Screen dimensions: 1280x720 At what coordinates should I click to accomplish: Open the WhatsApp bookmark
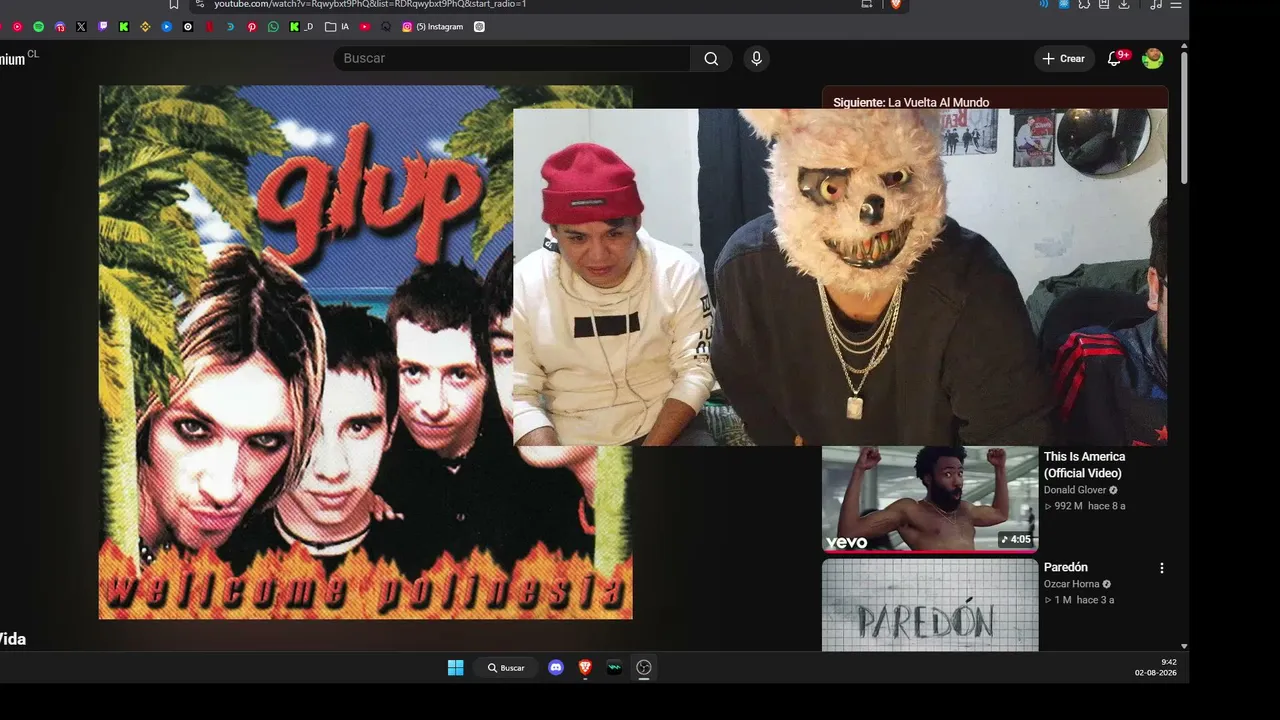tap(273, 27)
